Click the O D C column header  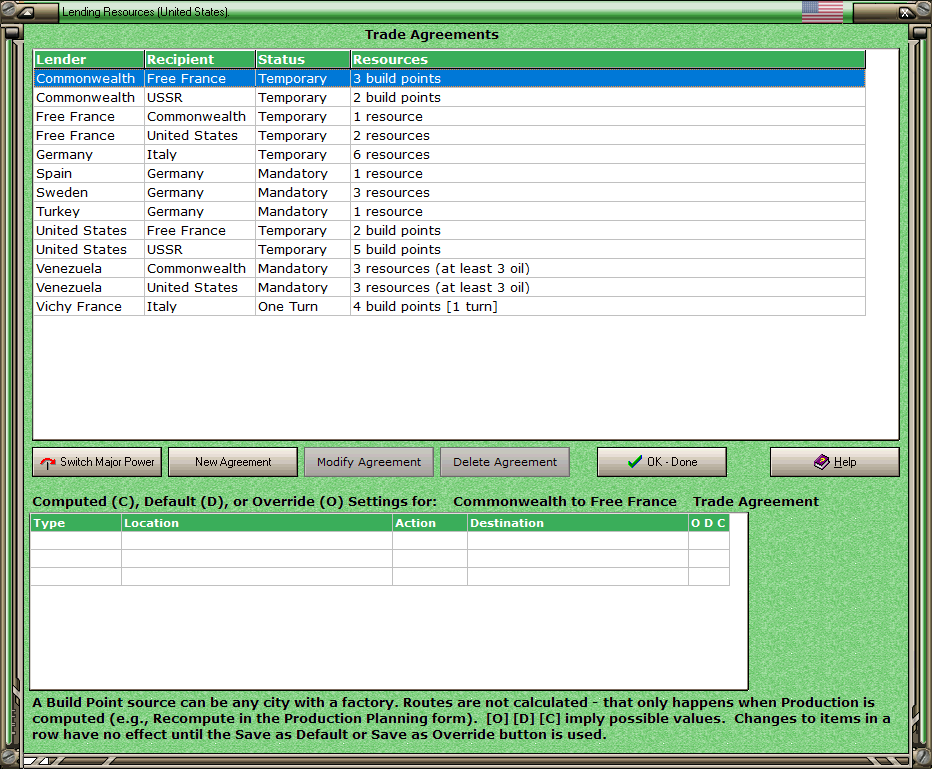click(709, 523)
